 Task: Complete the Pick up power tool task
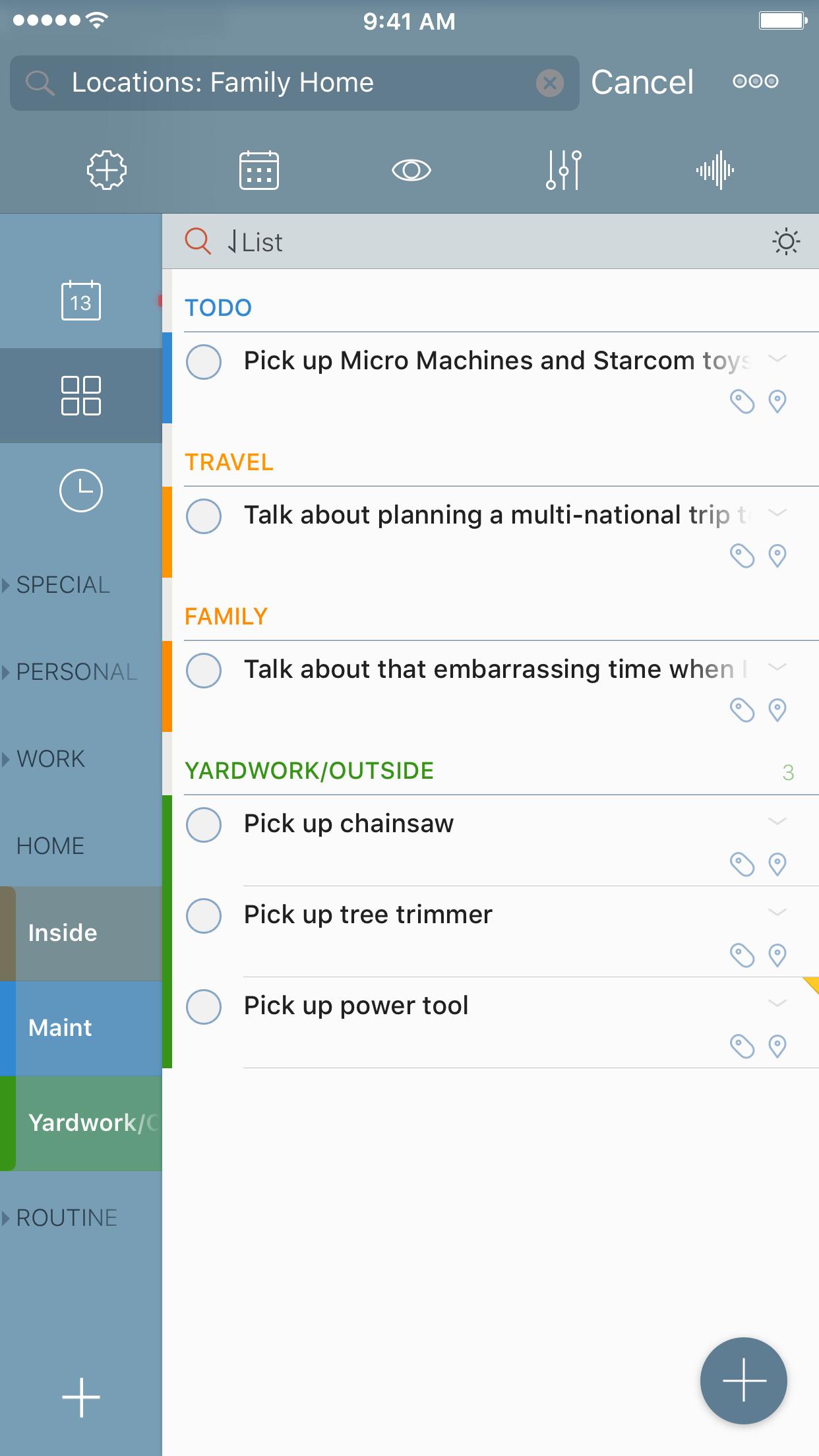(204, 1006)
